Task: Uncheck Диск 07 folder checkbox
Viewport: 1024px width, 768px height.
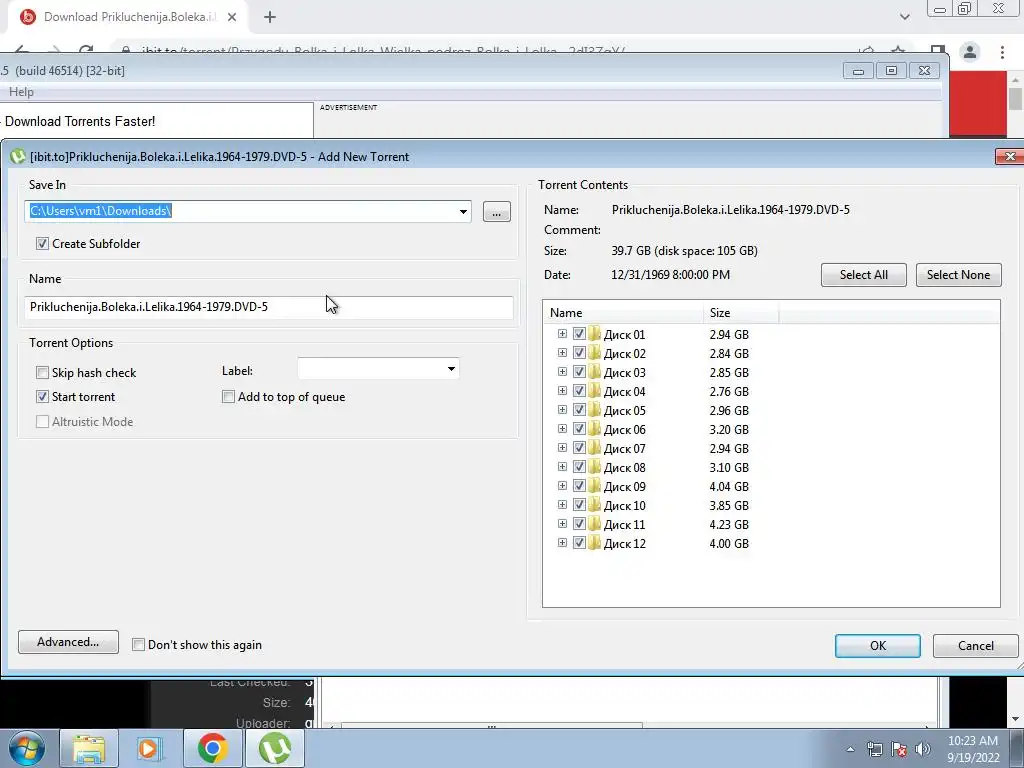Action: point(579,447)
